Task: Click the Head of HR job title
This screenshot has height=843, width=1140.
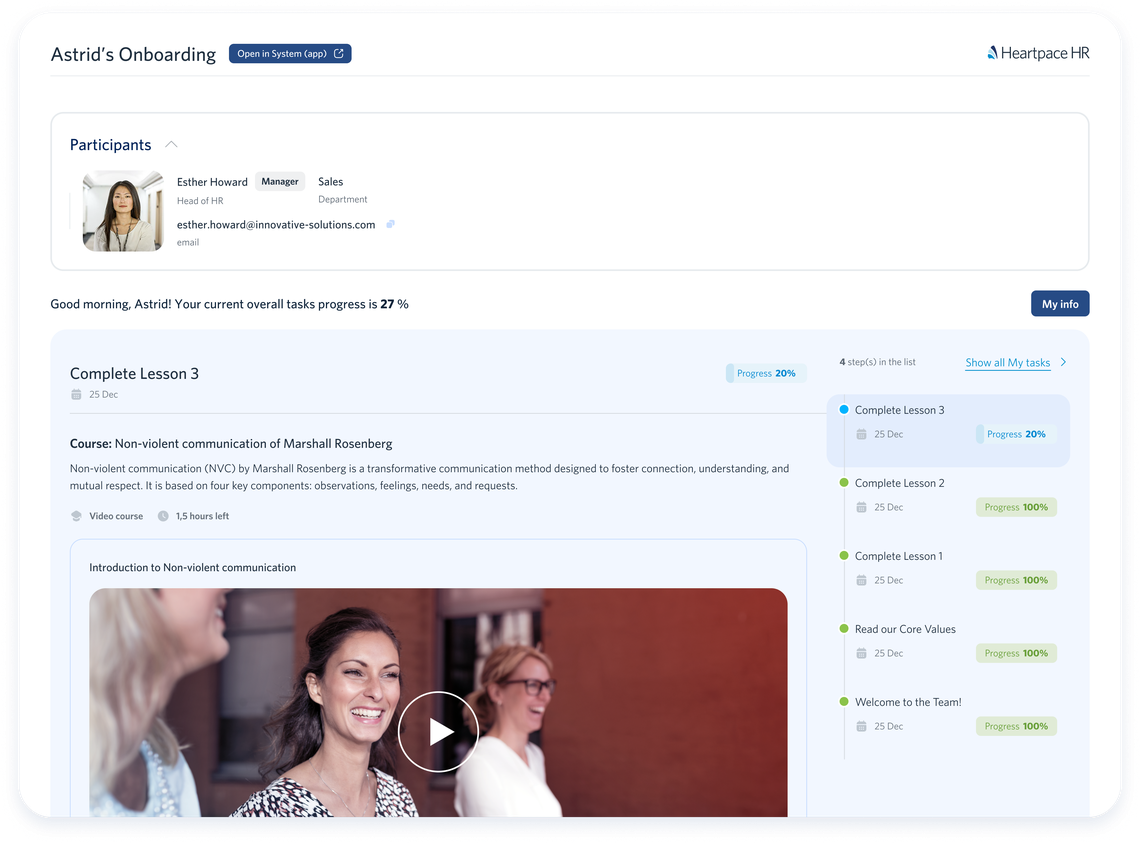Action: 200,201
